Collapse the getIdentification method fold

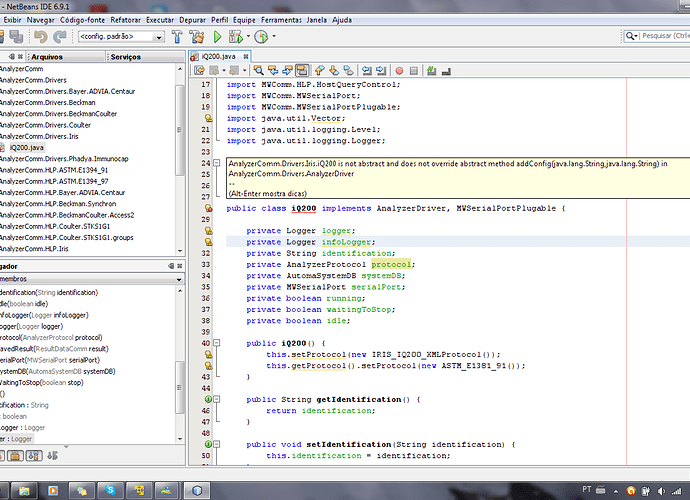[217, 399]
